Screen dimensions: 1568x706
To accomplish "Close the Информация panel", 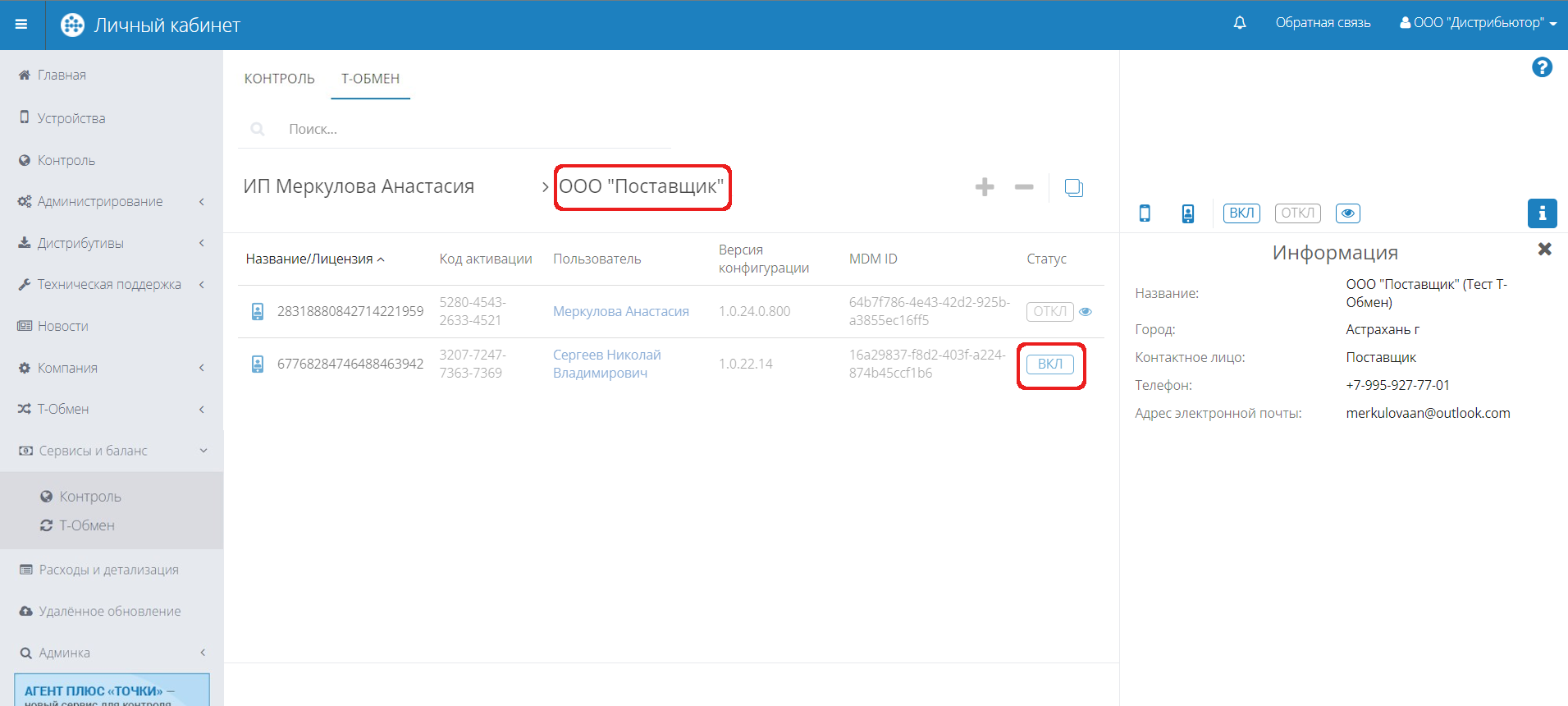I will [x=1543, y=249].
